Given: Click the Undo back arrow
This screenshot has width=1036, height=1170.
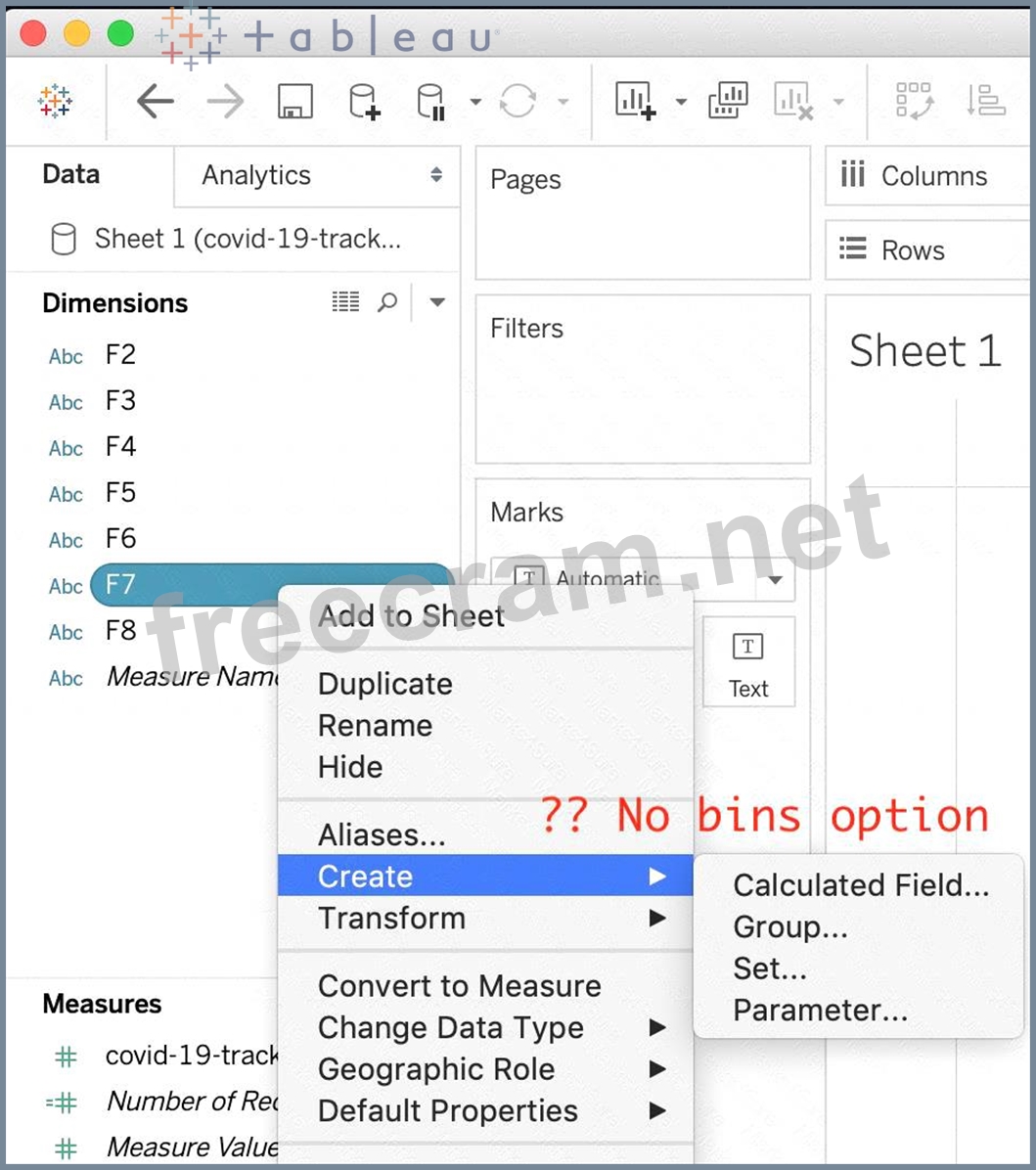Looking at the screenshot, I should (156, 101).
